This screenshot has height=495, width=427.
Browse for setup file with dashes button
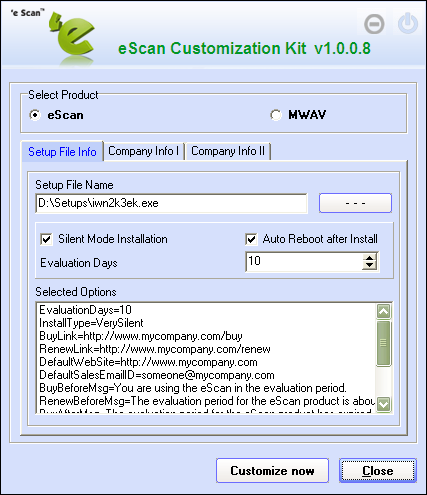click(355, 203)
